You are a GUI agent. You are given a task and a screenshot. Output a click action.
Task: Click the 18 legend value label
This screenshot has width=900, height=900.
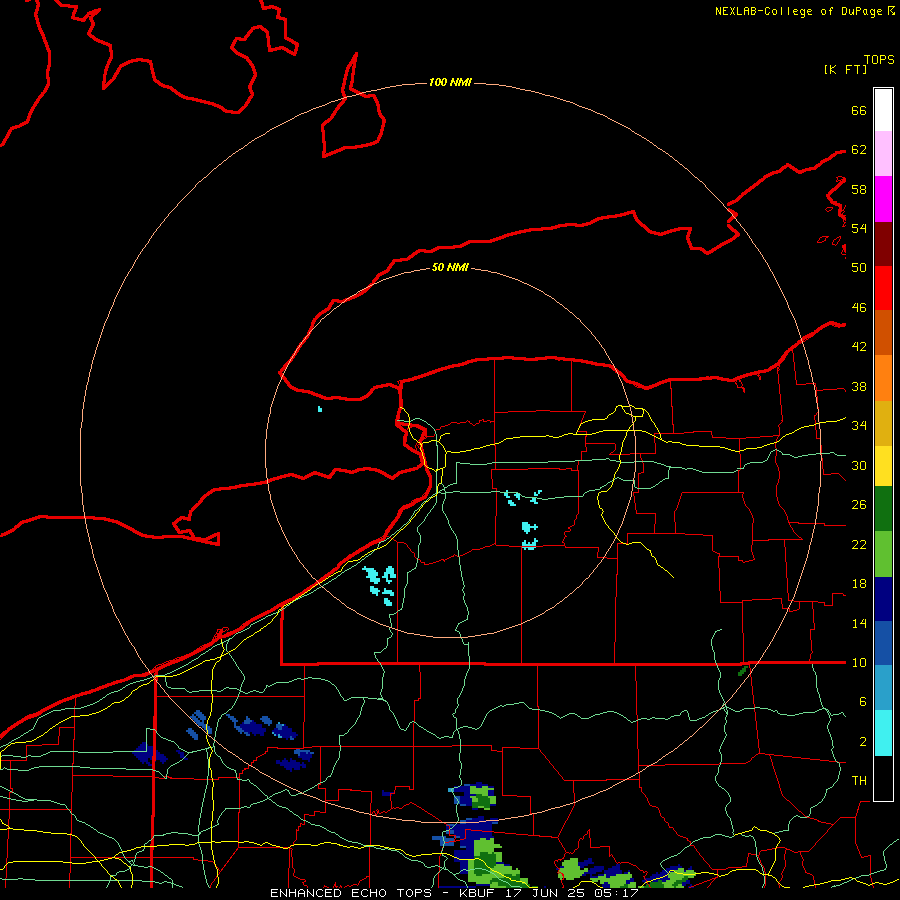pos(859,584)
